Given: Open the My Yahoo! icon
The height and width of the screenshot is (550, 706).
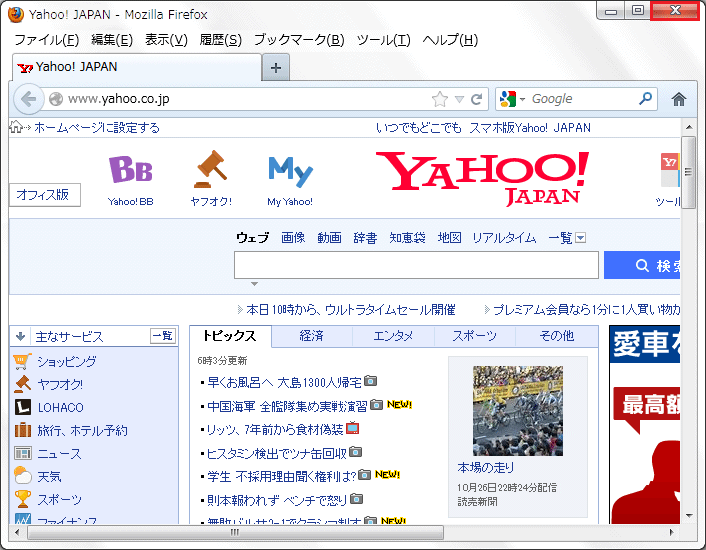Looking at the screenshot, I should (290, 174).
